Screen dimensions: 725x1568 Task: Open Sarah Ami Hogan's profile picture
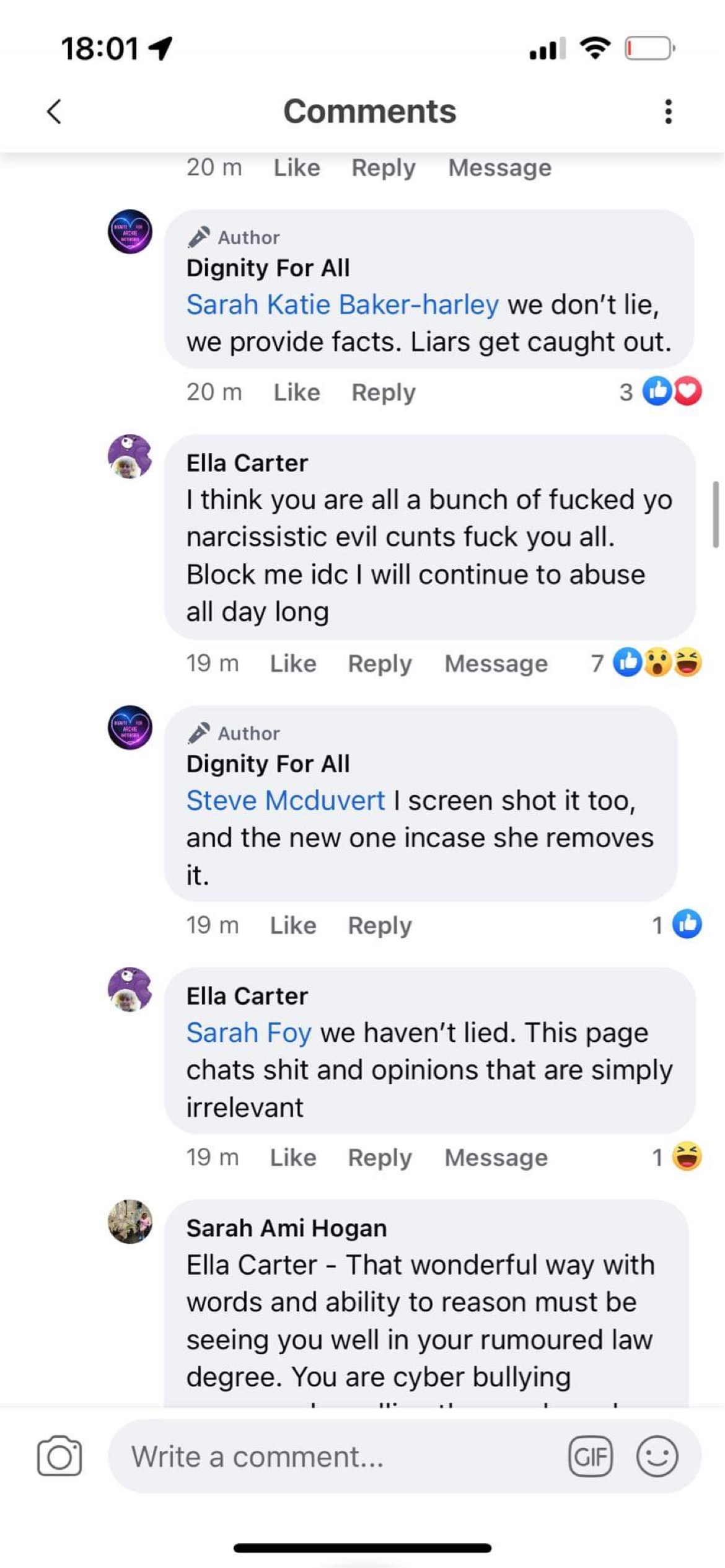130,1222
